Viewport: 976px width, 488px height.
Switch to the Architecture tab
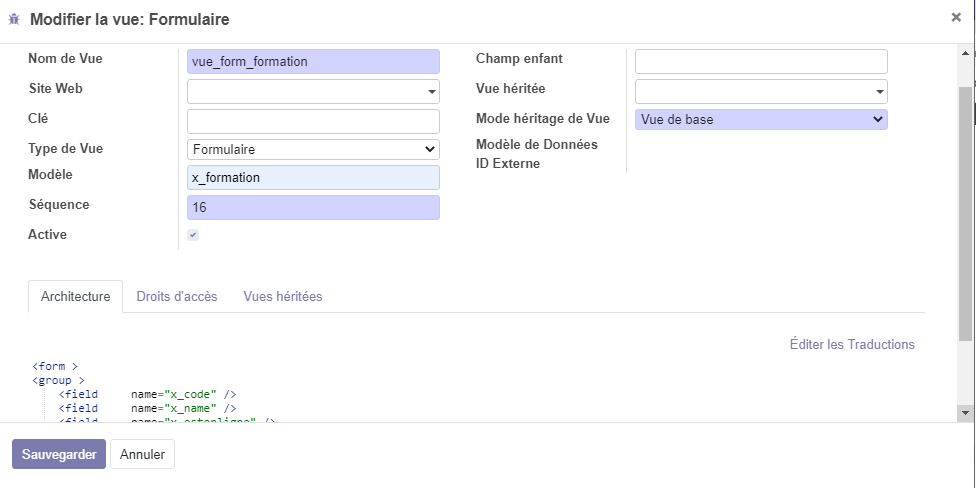pos(75,297)
